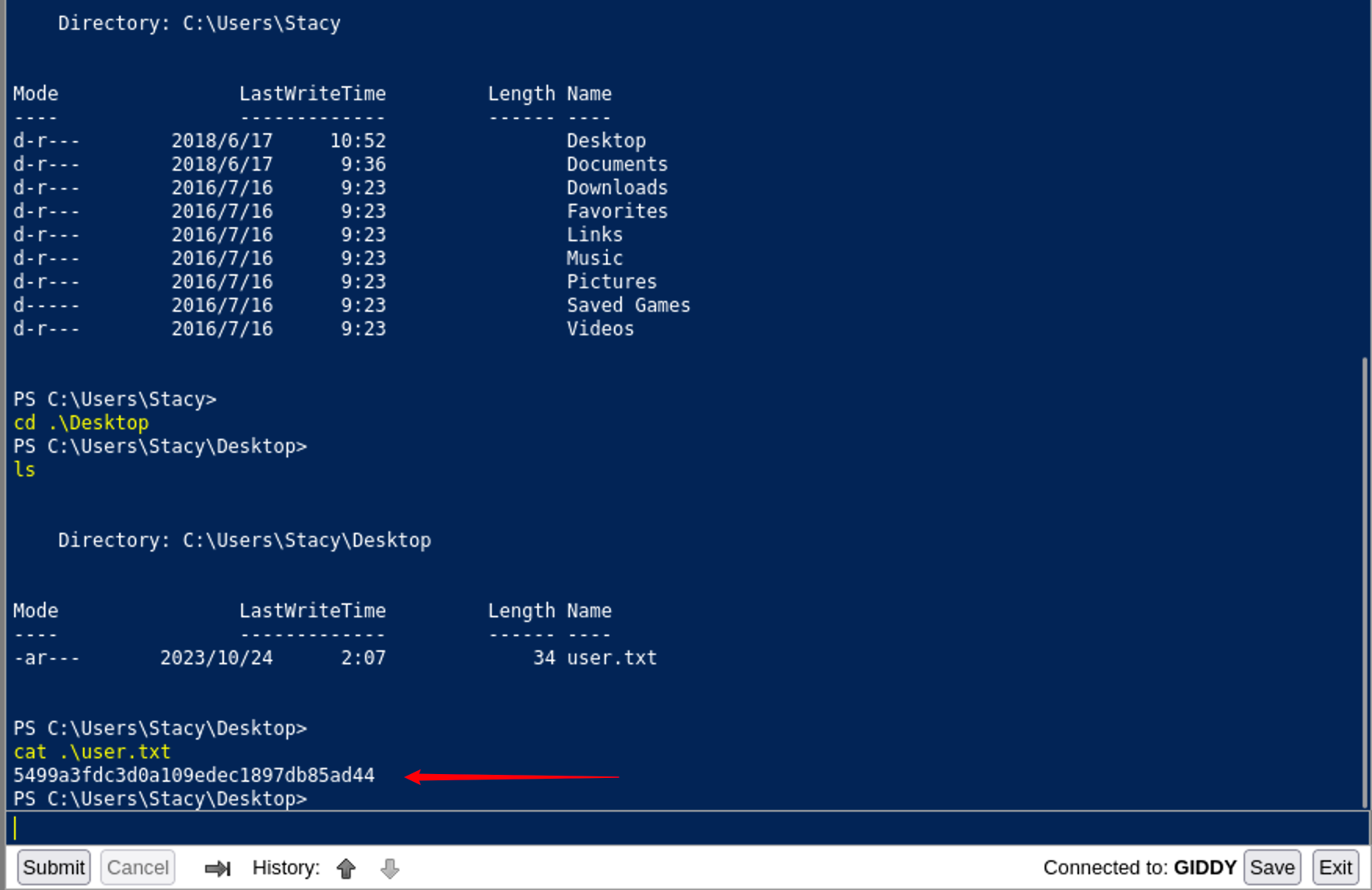Click the tab-completion arrow icon
Image resolution: width=1372 pixels, height=890 pixels.
217,868
